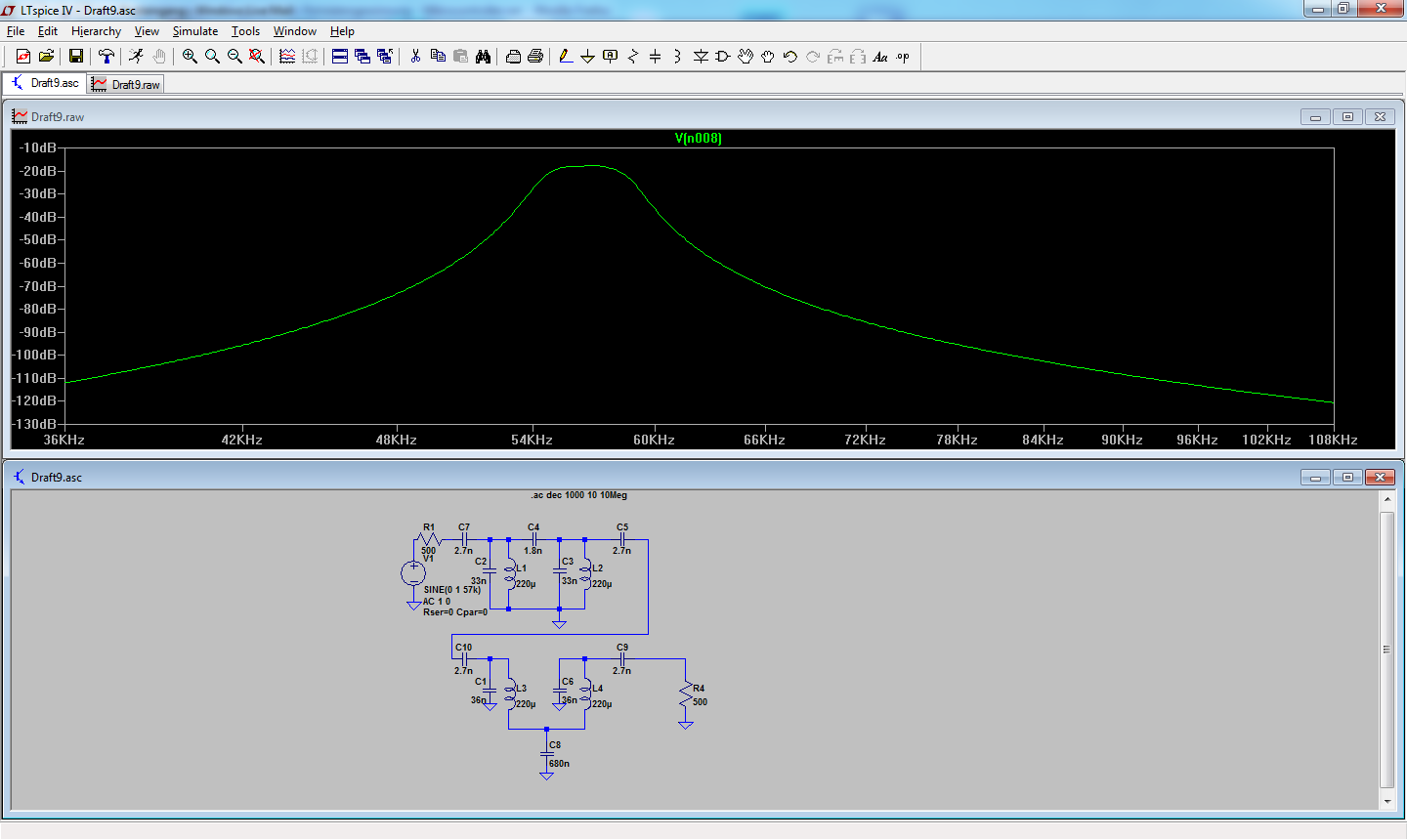The height and width of the screenshot is (840, 1407).
Task: Choose the Capacitor component tool
Action: point(655,57)
